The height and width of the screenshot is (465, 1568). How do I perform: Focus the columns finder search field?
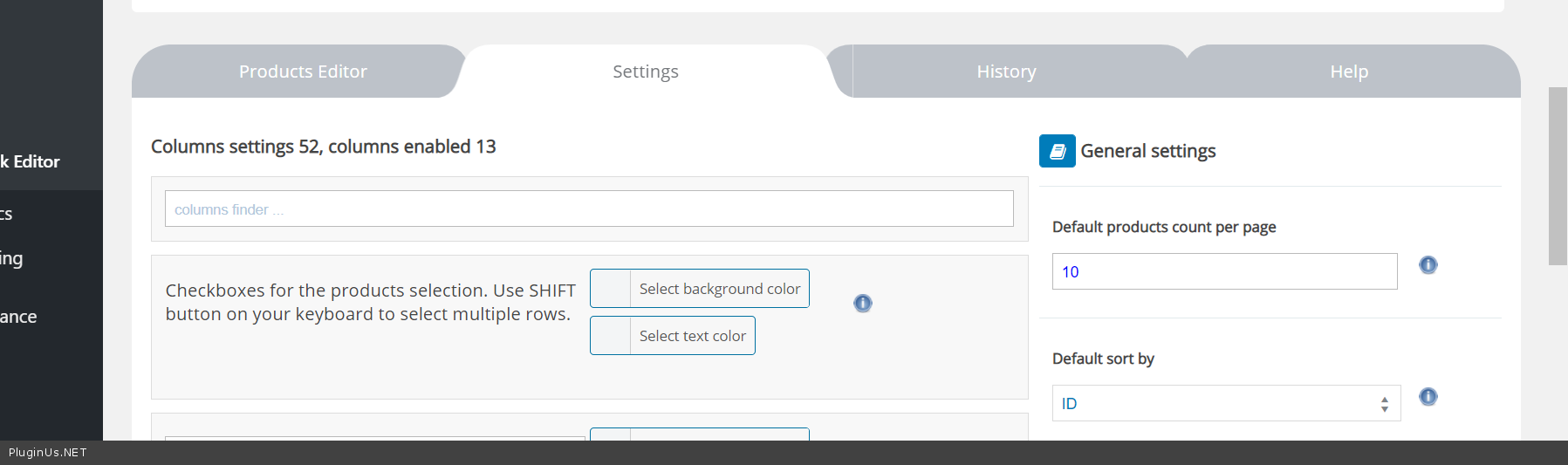point(588,209)
